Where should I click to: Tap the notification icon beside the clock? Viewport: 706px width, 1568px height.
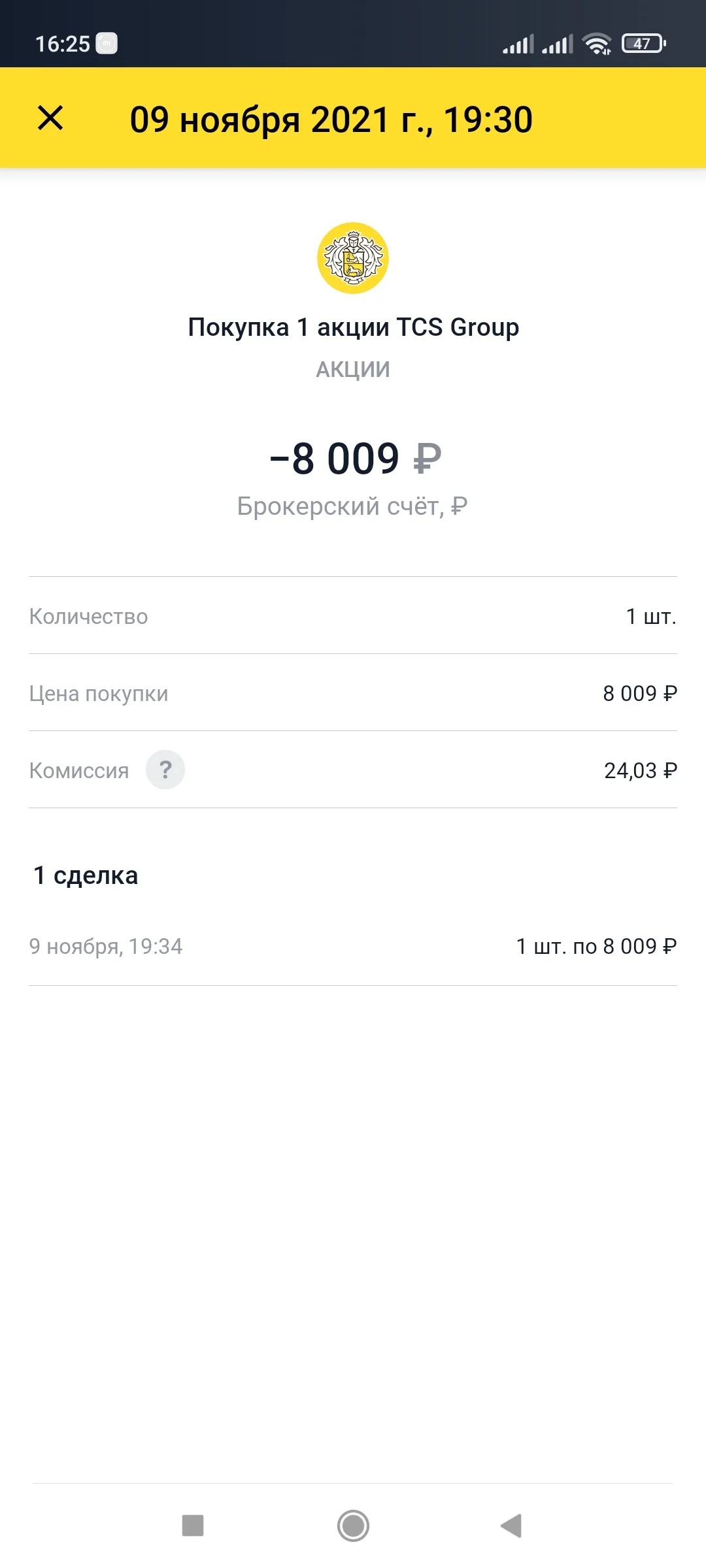pos(107,44)
